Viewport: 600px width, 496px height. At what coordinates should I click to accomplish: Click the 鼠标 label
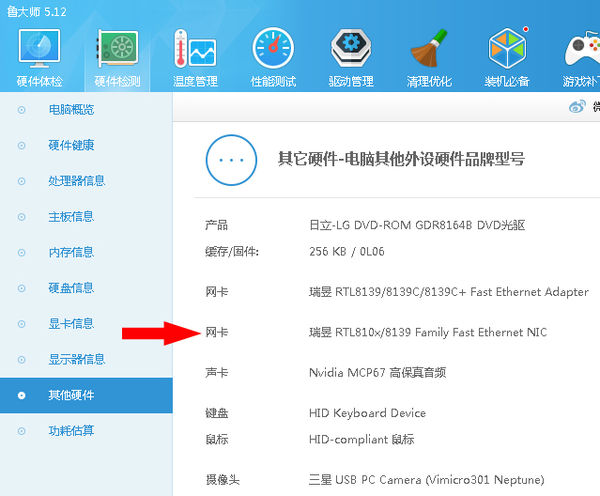pyautogui.click(x=217, y=439)
